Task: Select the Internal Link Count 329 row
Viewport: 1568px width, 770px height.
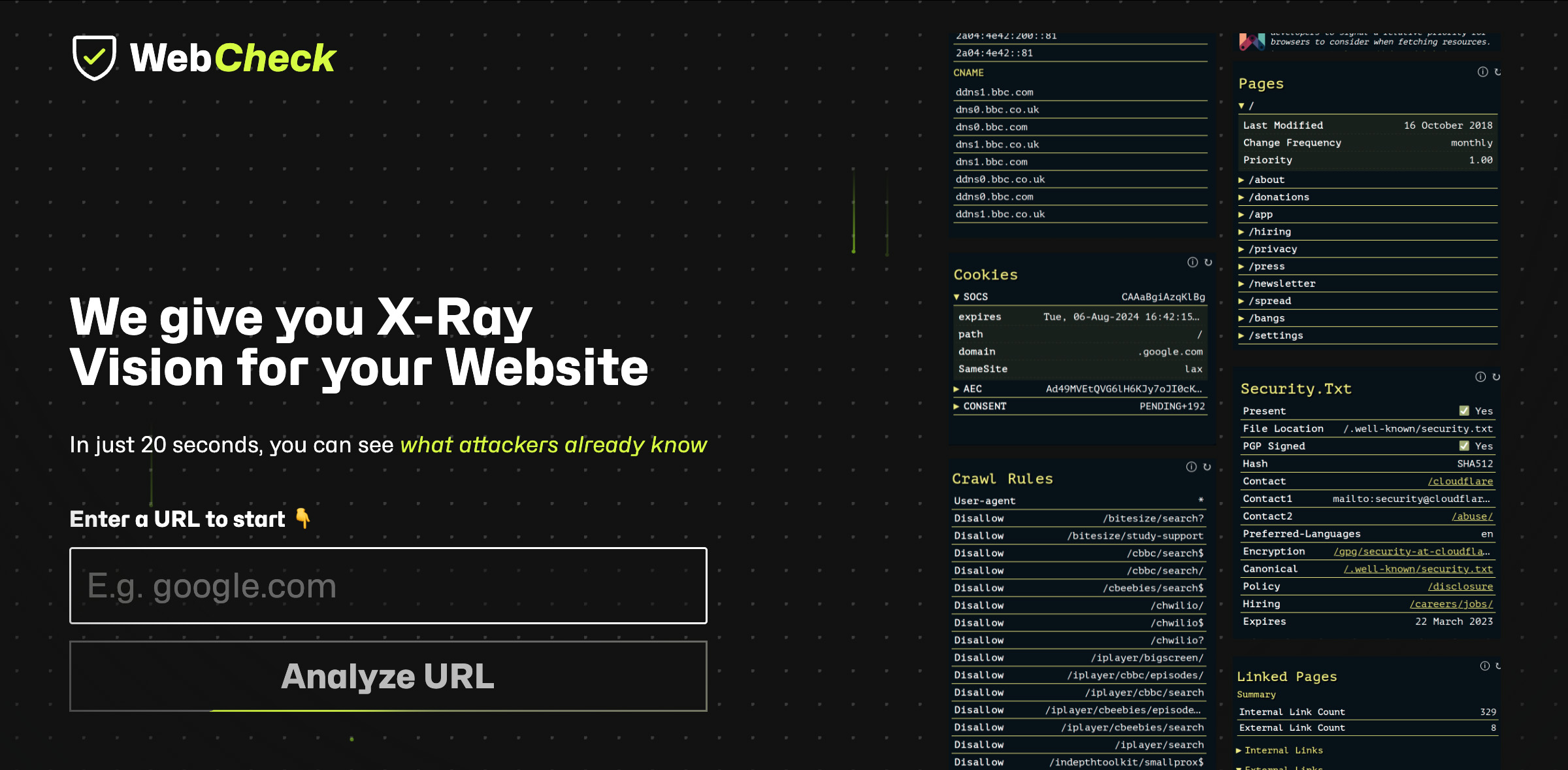Action: pyautogui.click(x=1367, y=712)
